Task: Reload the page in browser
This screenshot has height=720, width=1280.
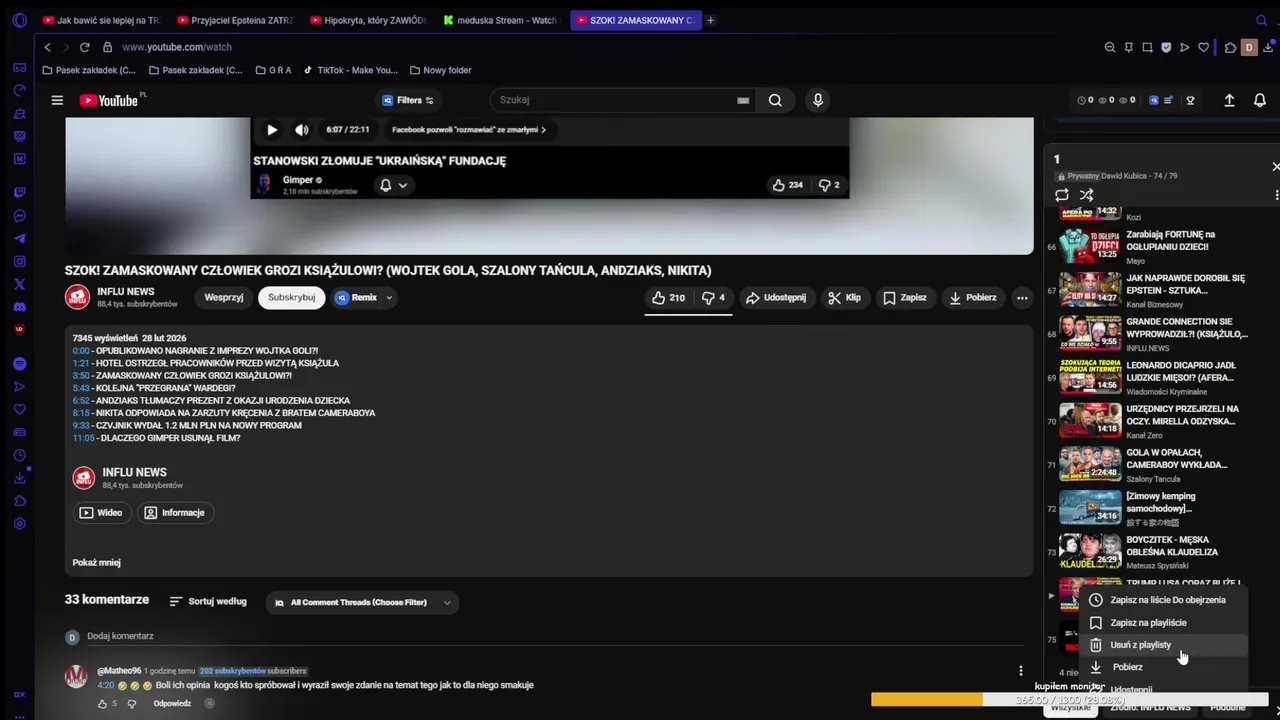Action: (x=84, y=47)
